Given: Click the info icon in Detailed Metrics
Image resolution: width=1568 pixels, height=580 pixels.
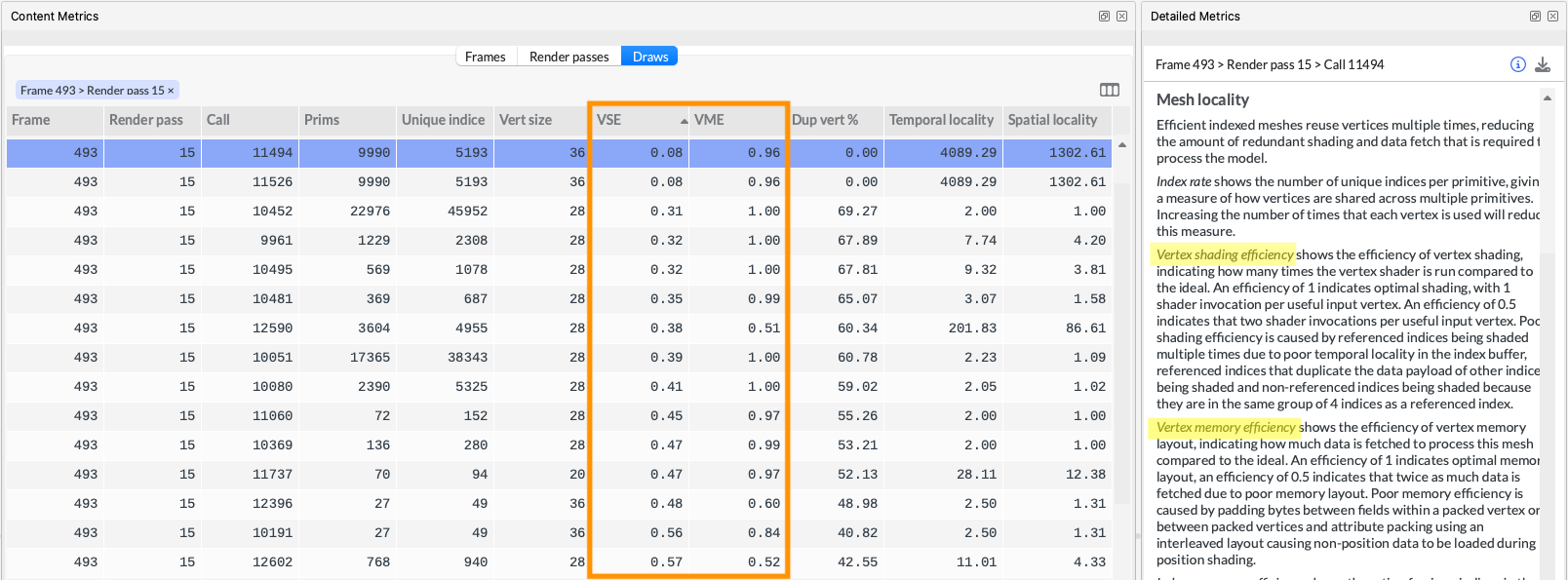Looking at the screenshot, I should point(1518,64).
